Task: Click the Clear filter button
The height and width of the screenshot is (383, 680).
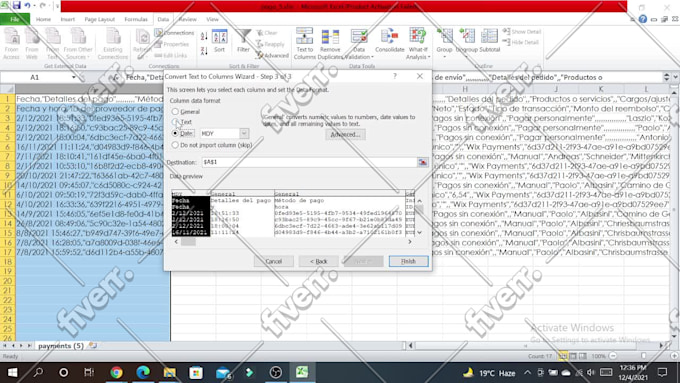Action: (x=267, y=33)
